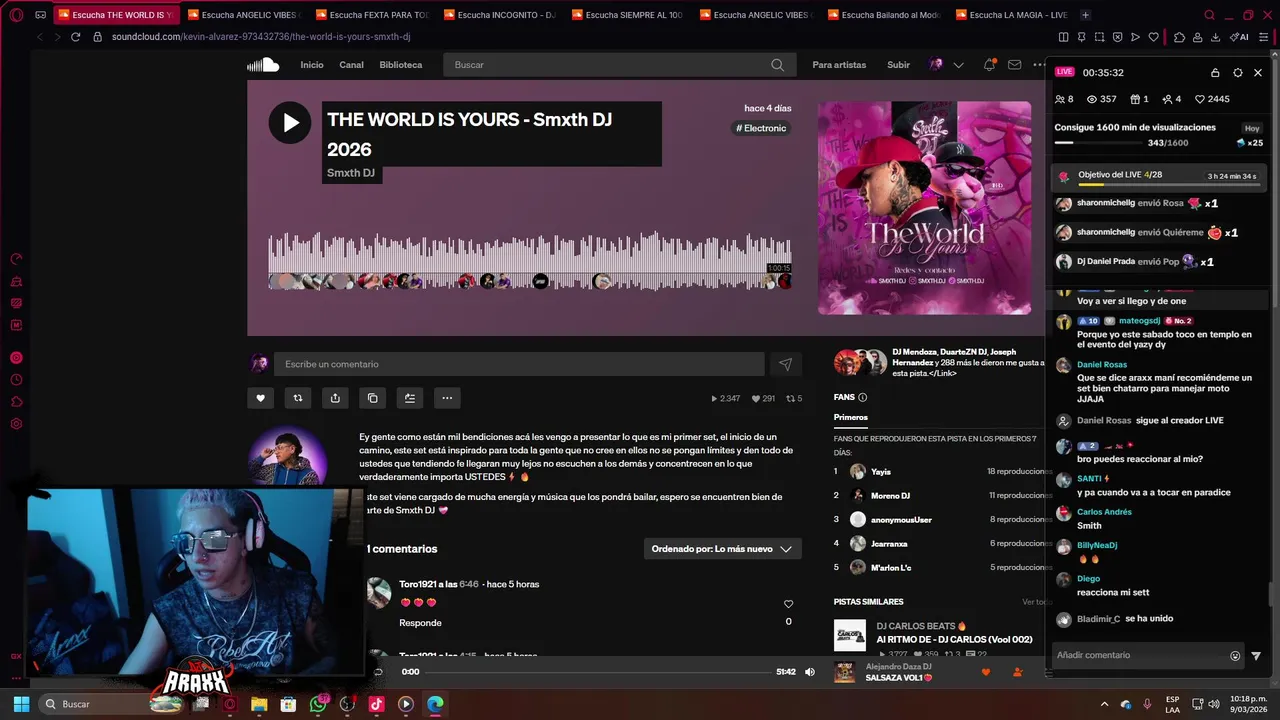Viewport: 1280px width, 720px height.
Task: Like the track with heart button
Action: [260, 398]
